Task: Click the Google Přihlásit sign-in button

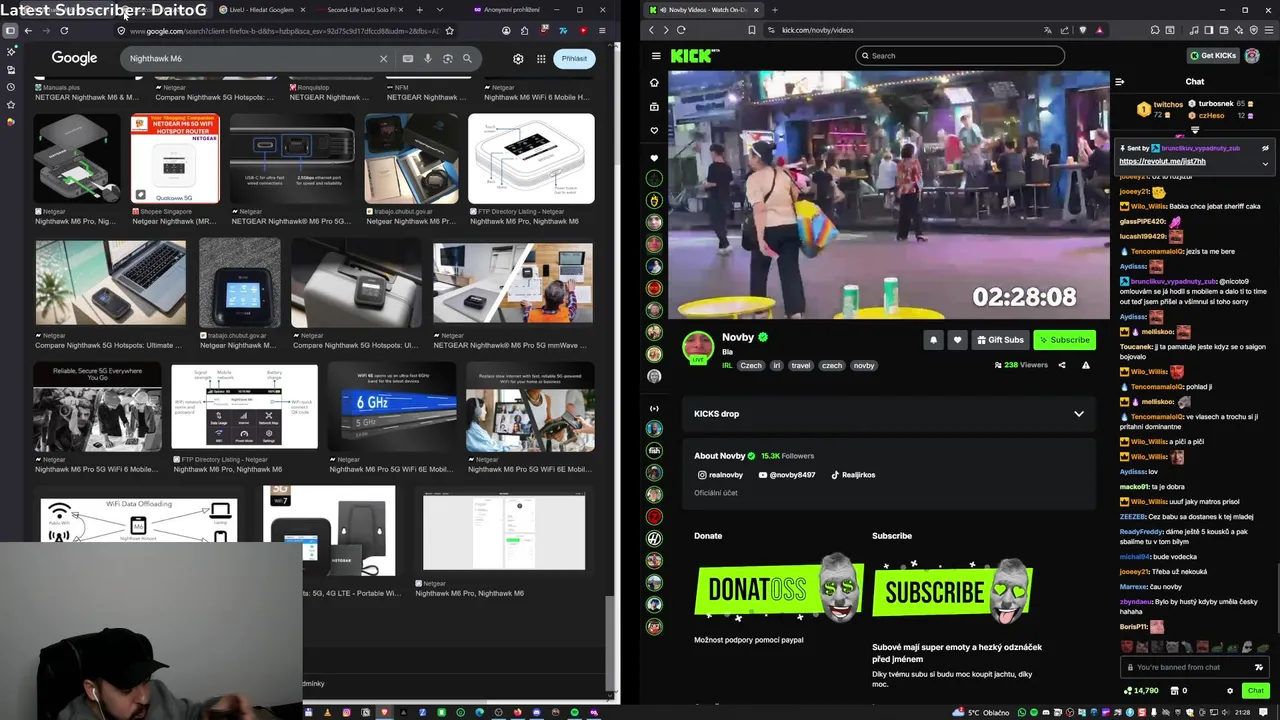Action: click(574, 59)
